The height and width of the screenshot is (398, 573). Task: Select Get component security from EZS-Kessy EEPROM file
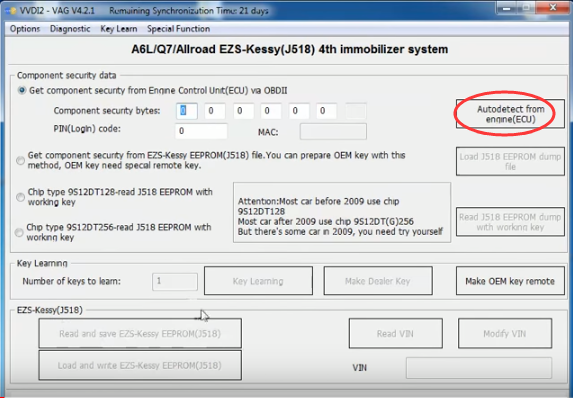21,160
